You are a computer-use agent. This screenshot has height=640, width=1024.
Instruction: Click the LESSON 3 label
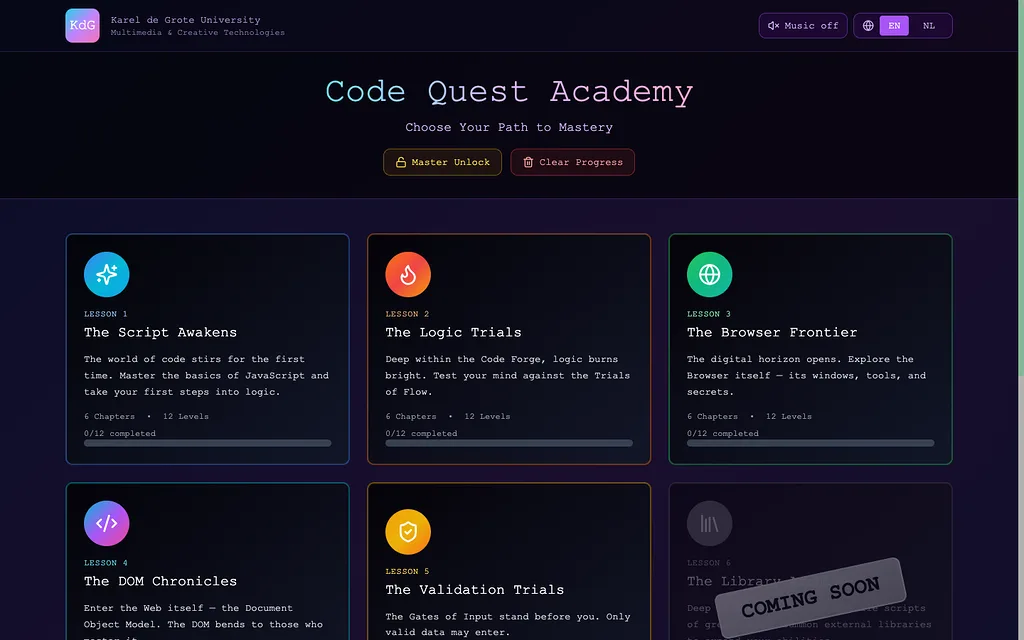click(x=709, y=314)
